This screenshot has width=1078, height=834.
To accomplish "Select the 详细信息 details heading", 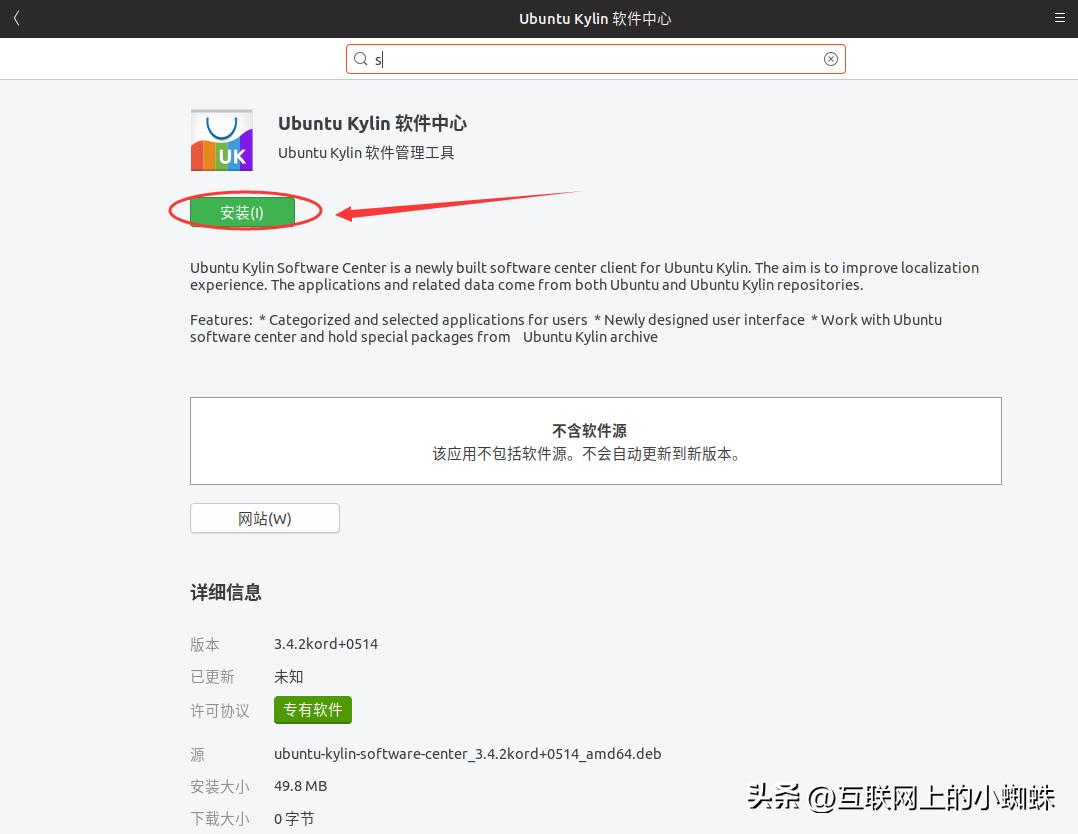I will [x=225, y=593].
